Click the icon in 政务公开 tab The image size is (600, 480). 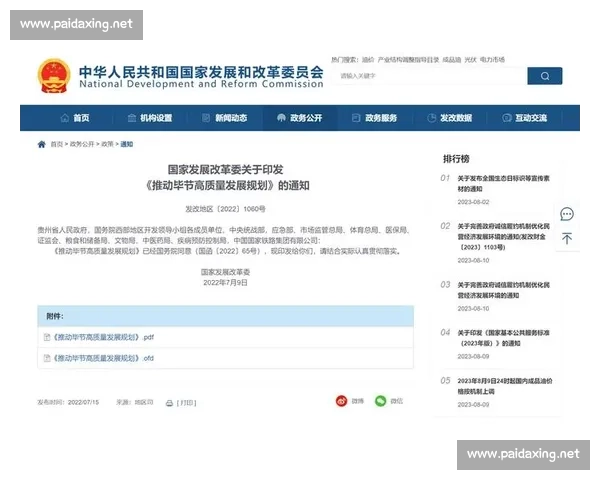pyautogui.click(x=281, y=118)
